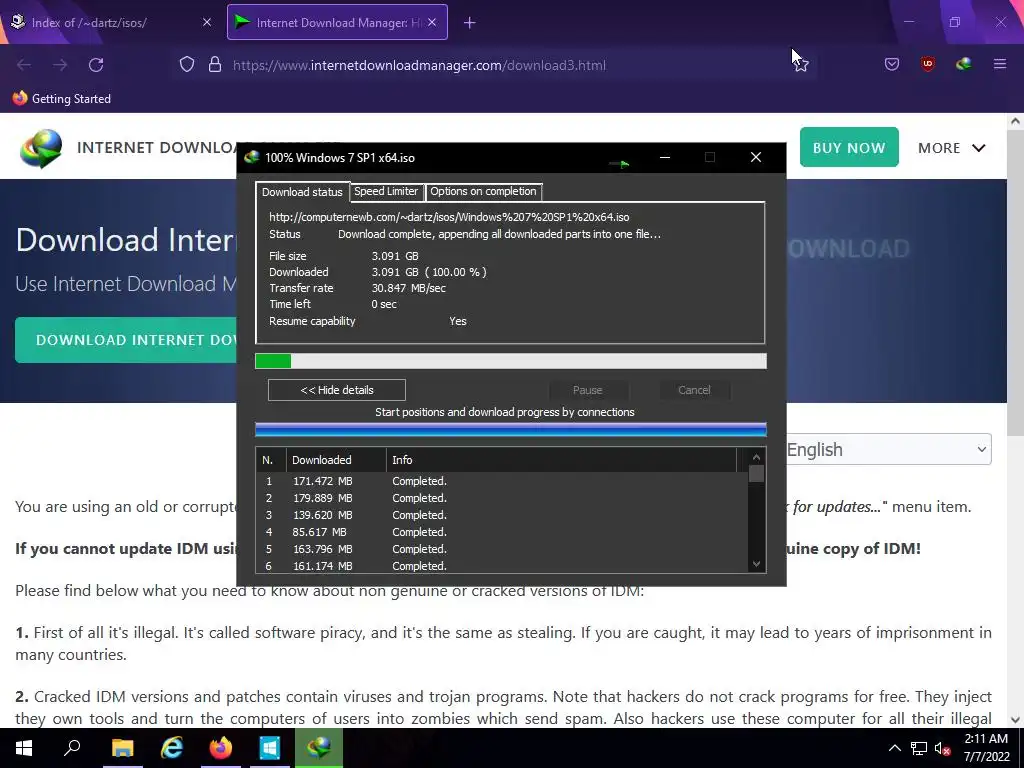Viewport: 1024px width, 768px height.
Task: Select connection row 171.472 MB
Action: click(503, 481)
